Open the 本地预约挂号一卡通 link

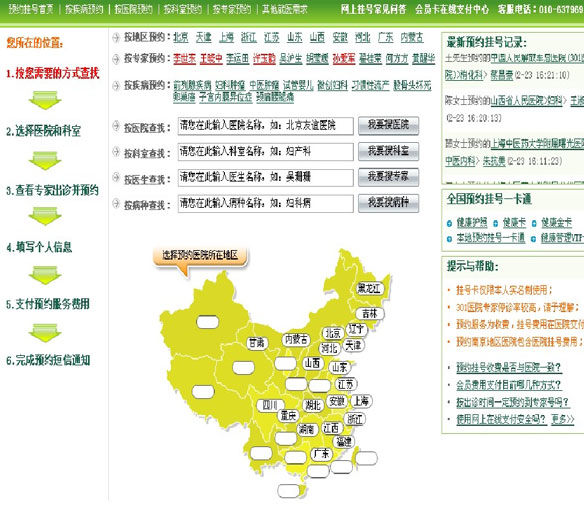(x=491, y=238)
